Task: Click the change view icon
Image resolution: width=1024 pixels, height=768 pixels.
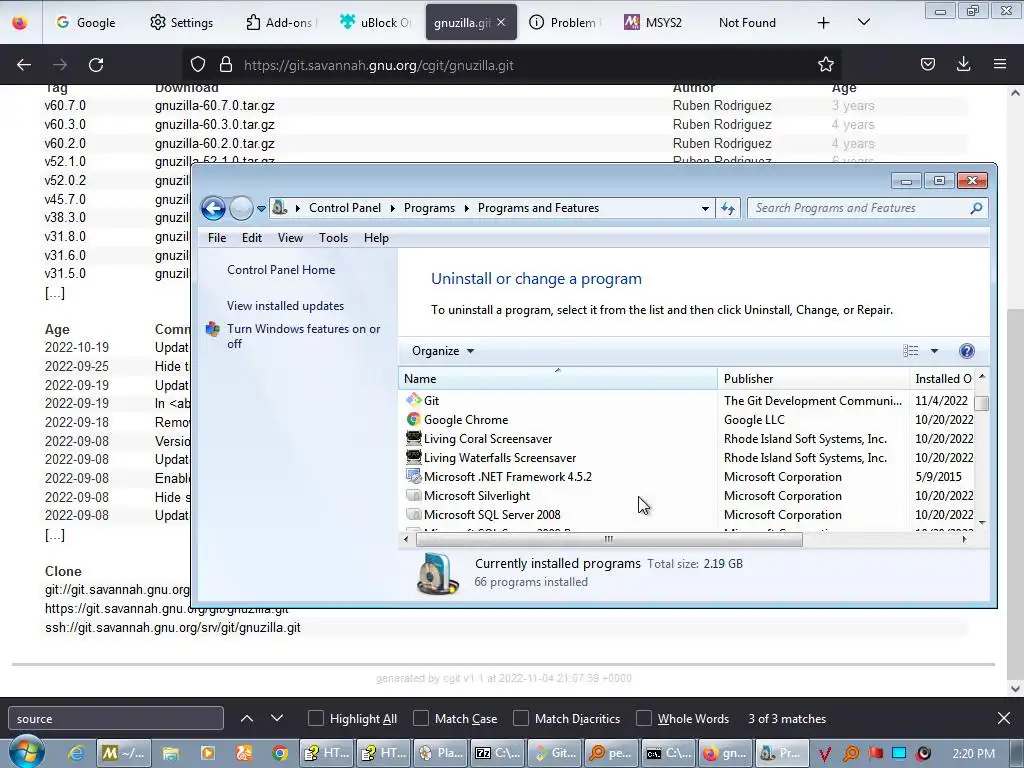Action: pyautogui.click(x=910, y=351)
